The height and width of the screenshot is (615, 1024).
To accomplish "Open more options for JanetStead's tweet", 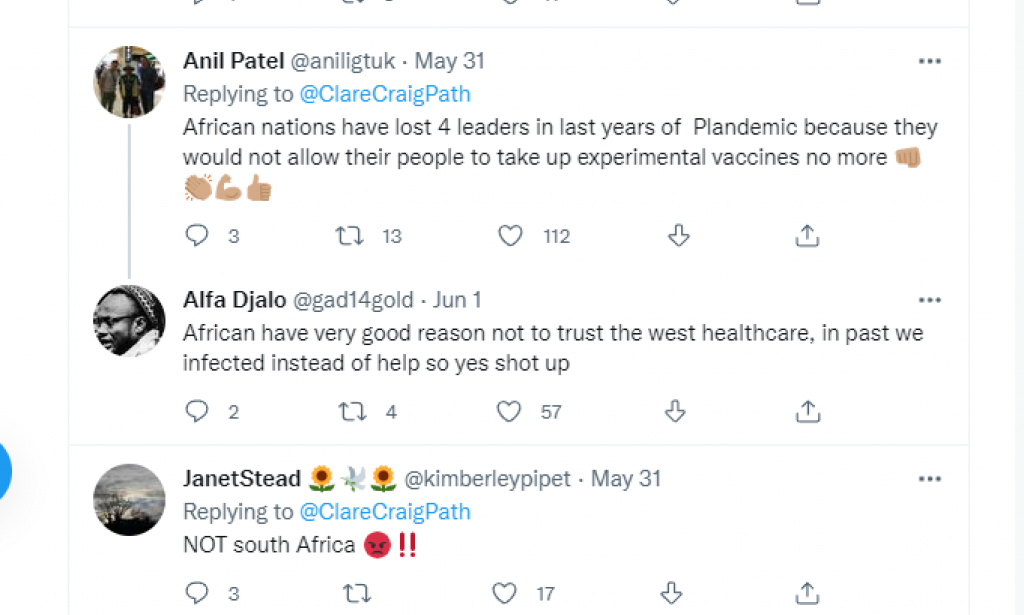I will [x=930, y=479].
